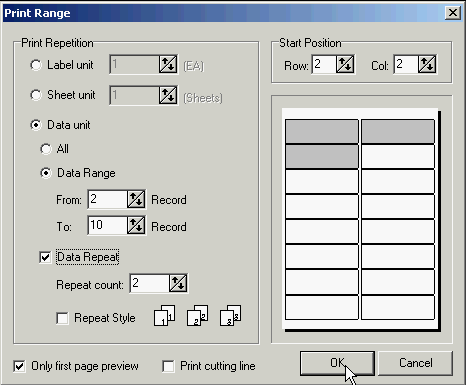
Task: Adjust the Start Position Col spinner
Action: pos(427,64)
